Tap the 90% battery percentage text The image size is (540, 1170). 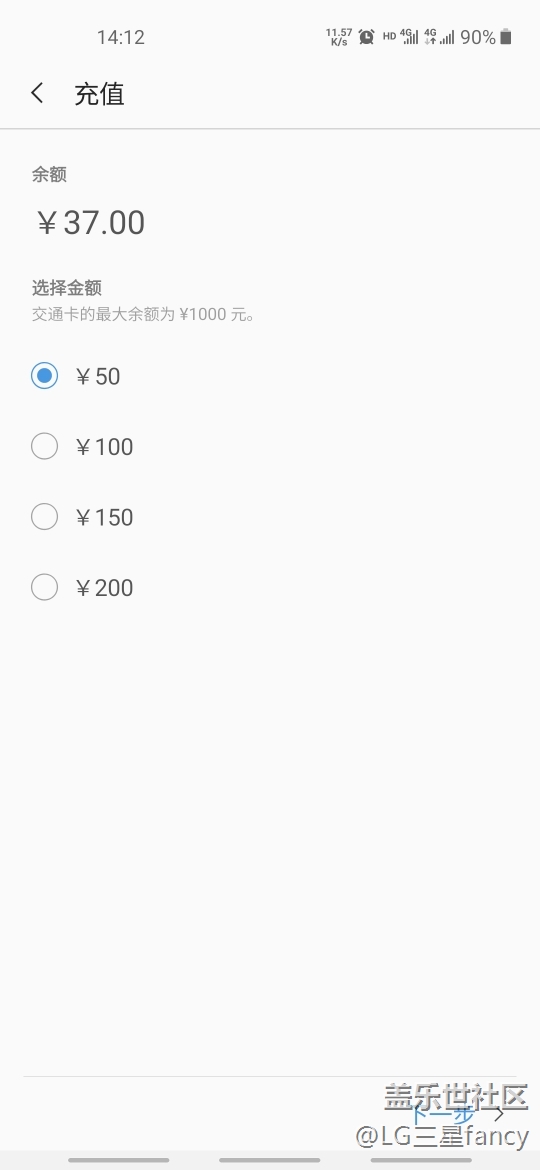pos(478,37)
